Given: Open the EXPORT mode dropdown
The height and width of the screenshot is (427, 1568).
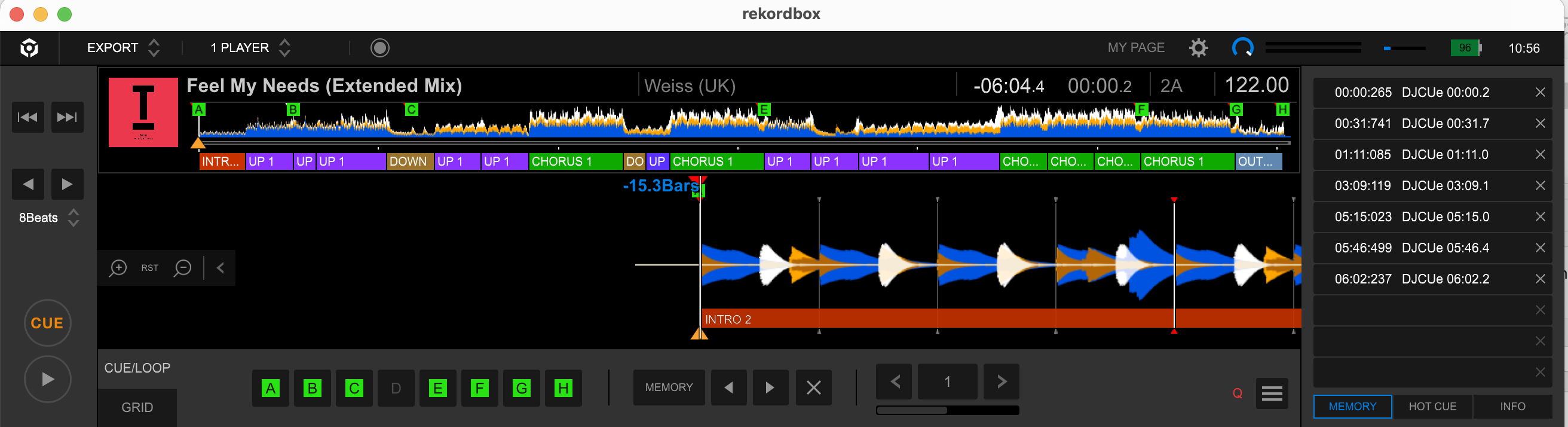Looking at the screenshot, I should (x=124, y=47).
